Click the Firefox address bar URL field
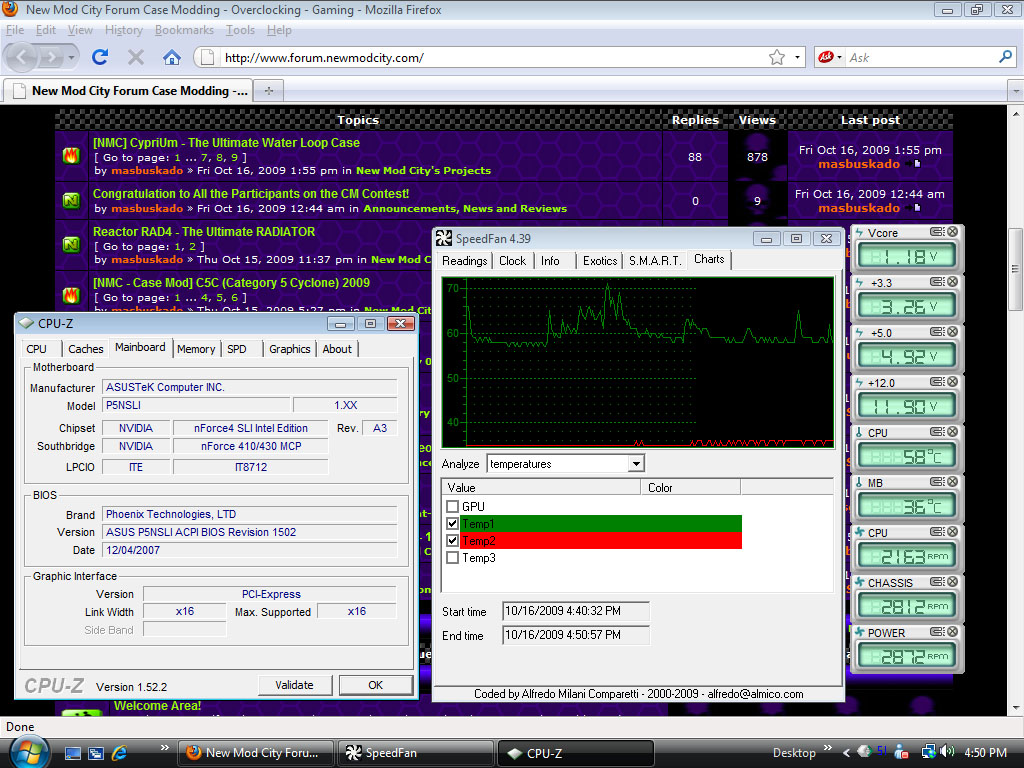The image size is (1024, 768). click(x=493, y=57)
